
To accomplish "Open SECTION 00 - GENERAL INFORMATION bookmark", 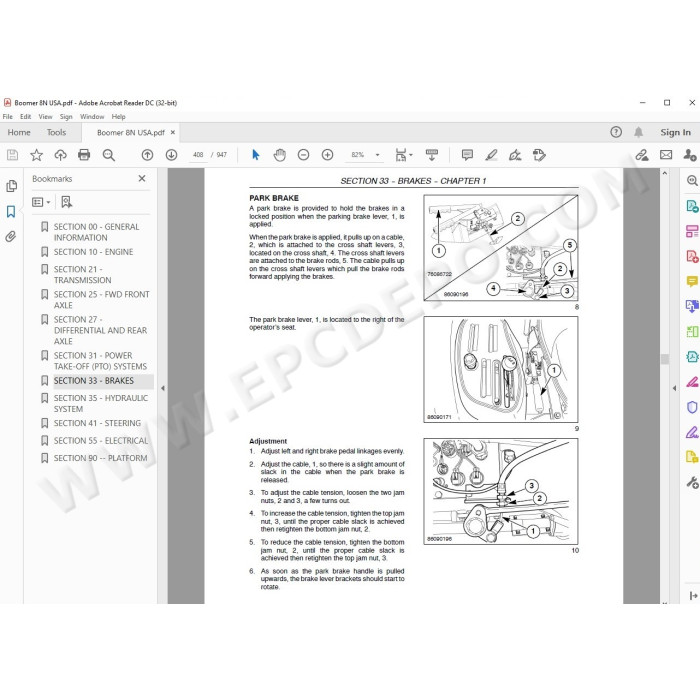I will click(96, 232).
